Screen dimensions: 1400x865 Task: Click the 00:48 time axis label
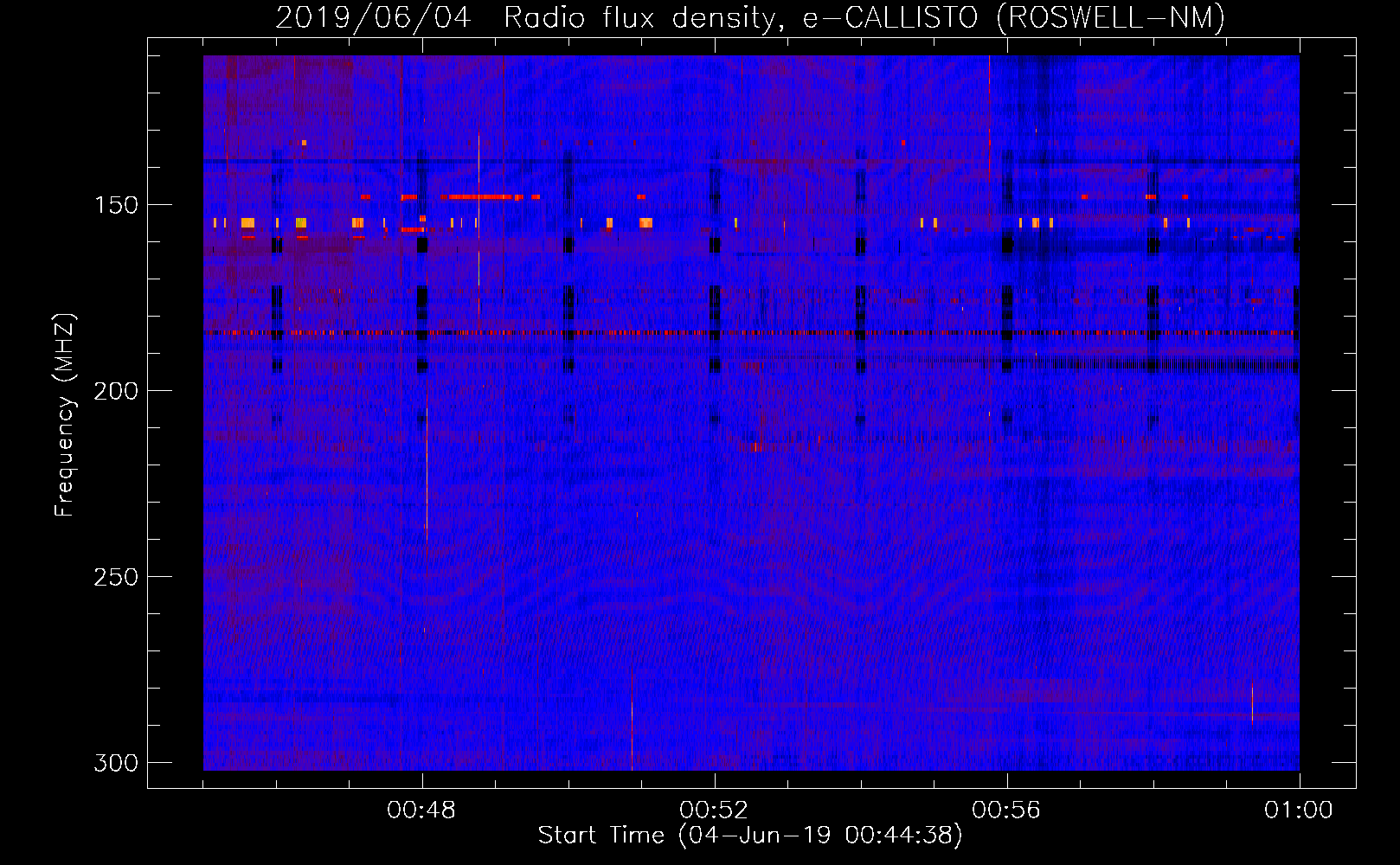coord(421,811)
